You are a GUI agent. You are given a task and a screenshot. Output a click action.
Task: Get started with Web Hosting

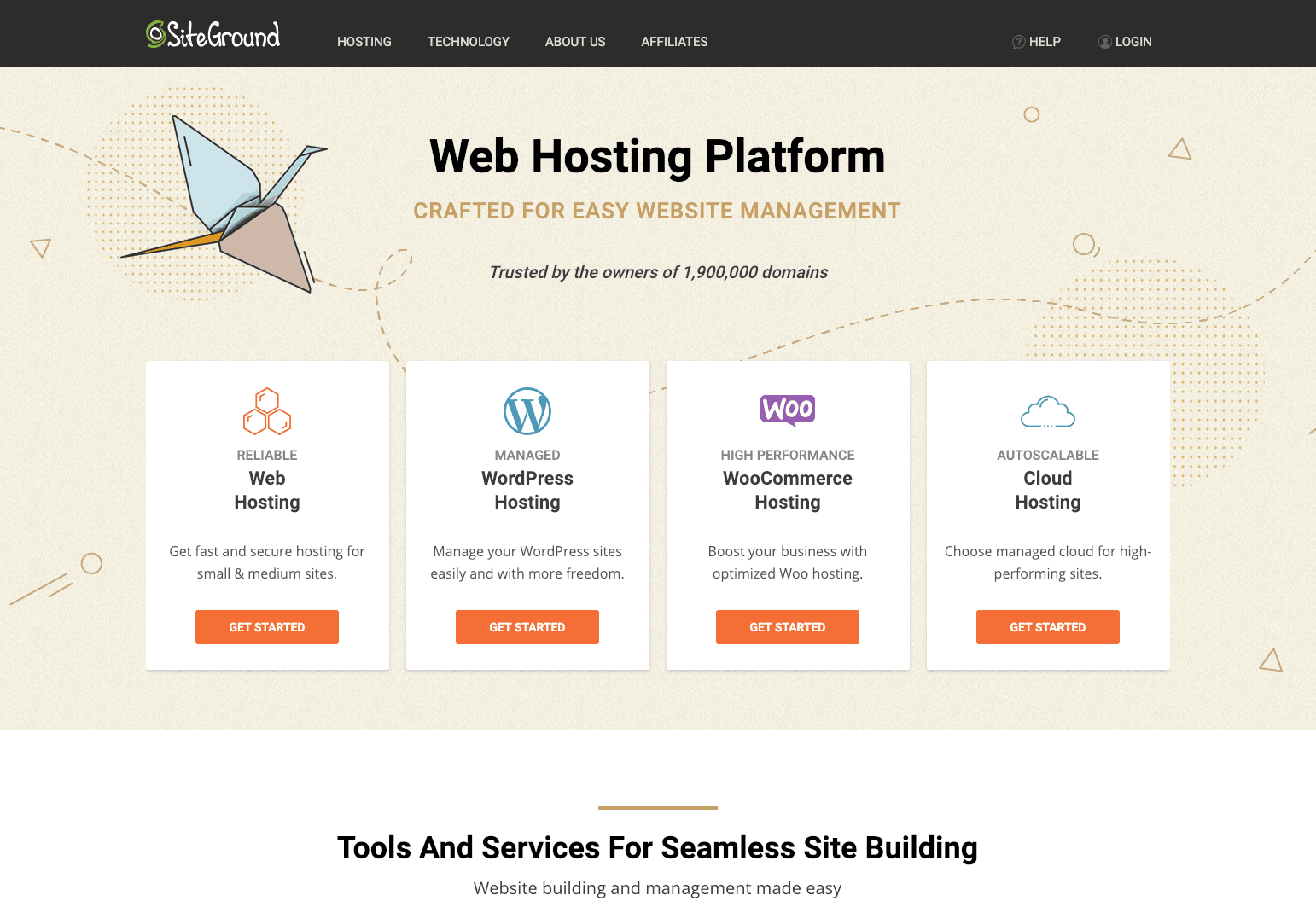coord(267,627)
